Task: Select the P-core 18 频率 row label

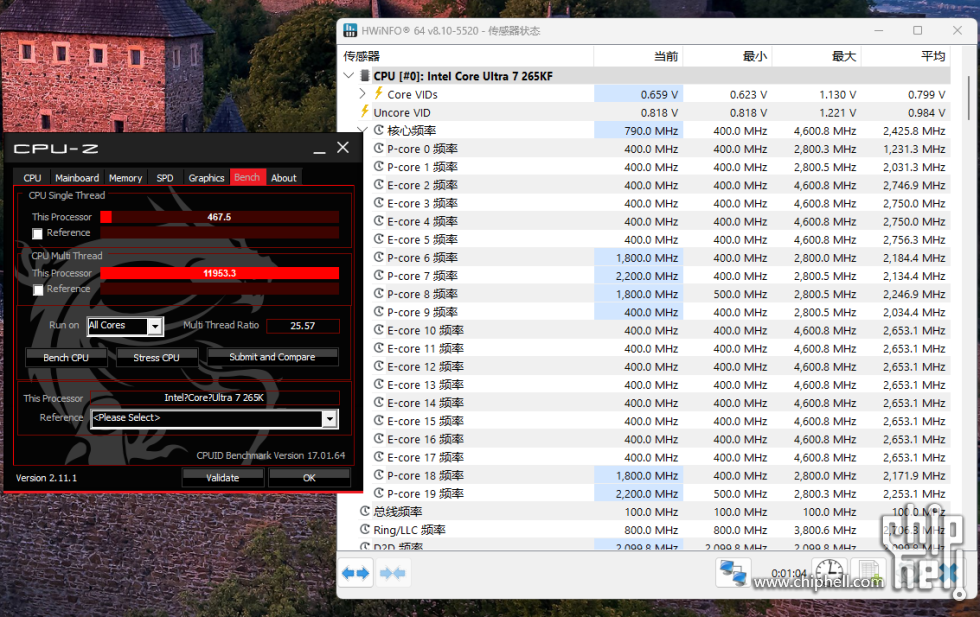Action: coord(426,475)
